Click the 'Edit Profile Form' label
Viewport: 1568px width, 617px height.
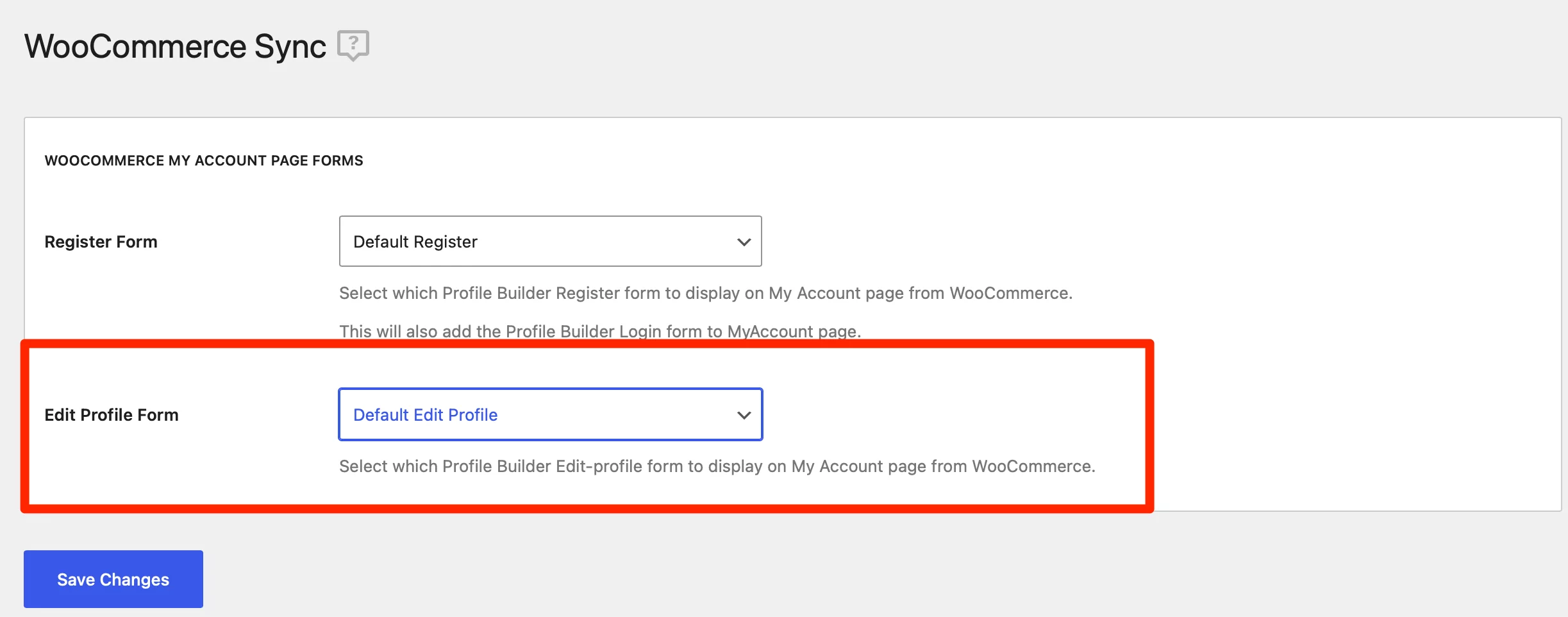click(x=112, y=415)
